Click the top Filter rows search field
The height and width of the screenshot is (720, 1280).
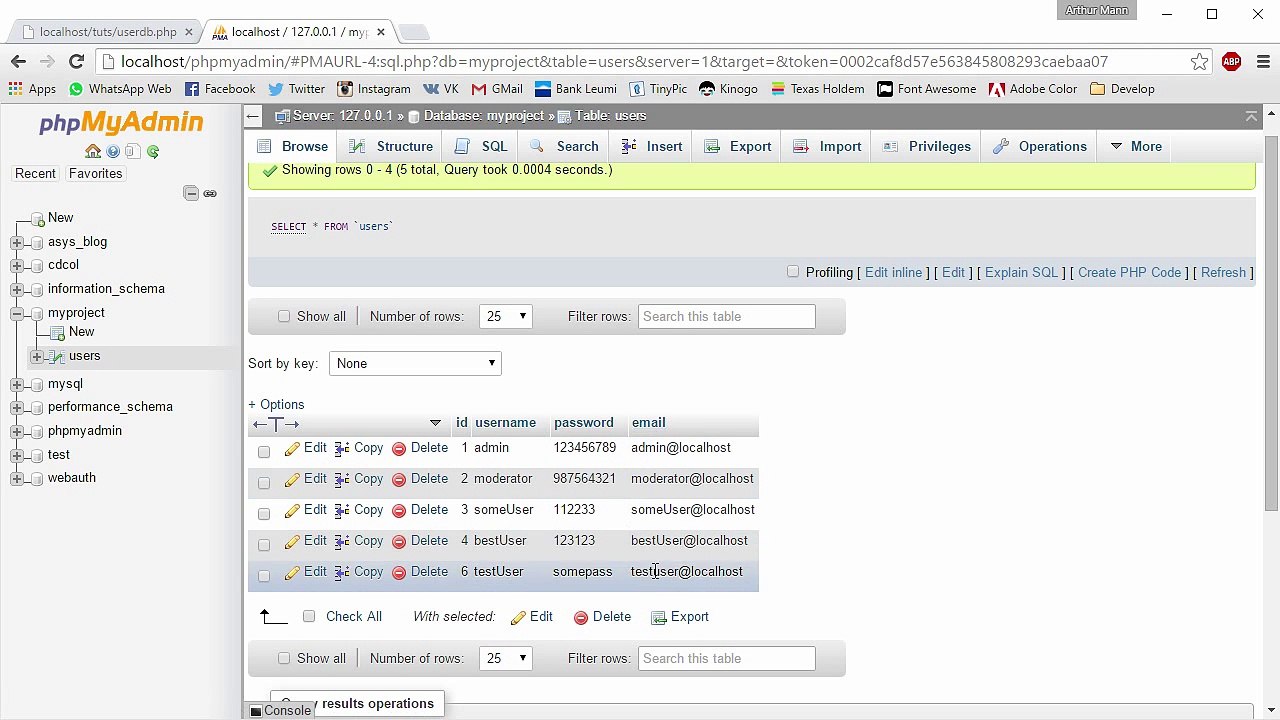point(726,317)
